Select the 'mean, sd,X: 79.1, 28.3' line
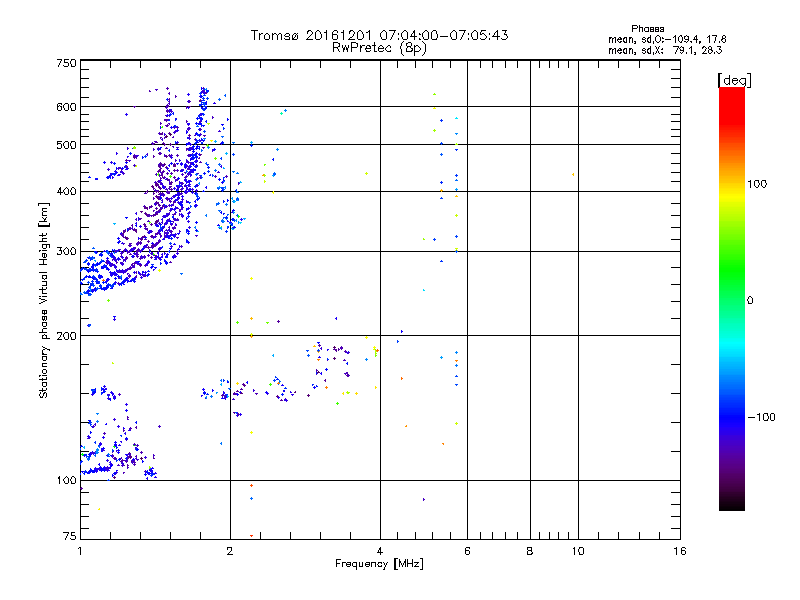Screen dimensions: 800x600 click(665, 50)
